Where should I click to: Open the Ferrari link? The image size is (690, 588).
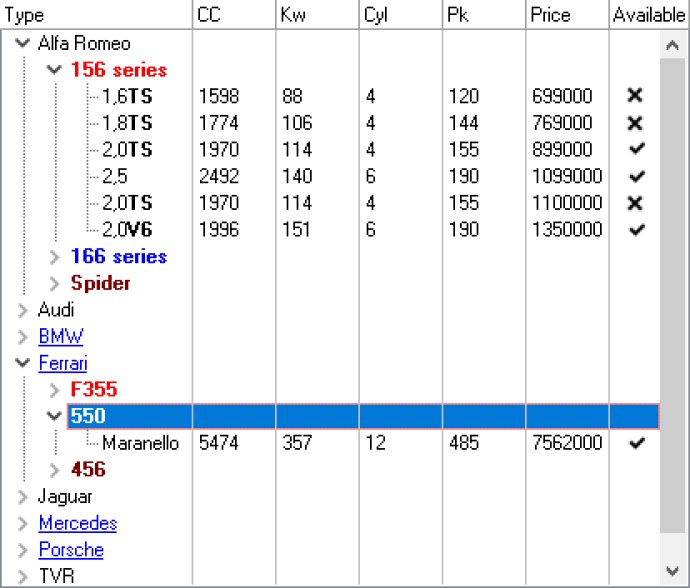click(63, 364)
